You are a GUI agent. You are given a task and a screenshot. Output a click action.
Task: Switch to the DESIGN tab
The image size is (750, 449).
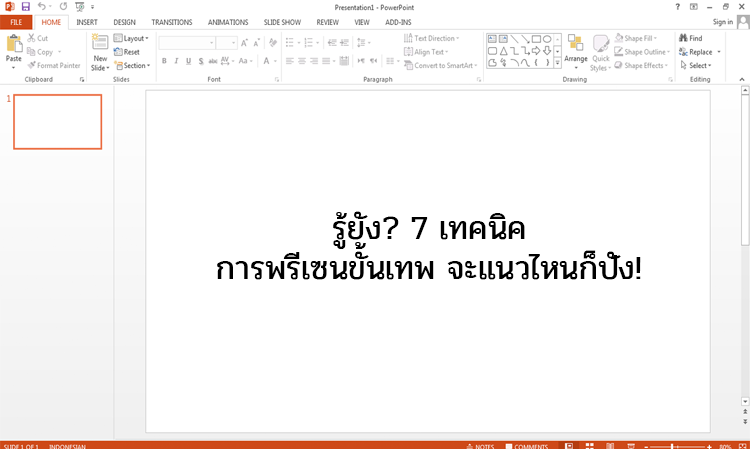point(124,22)
